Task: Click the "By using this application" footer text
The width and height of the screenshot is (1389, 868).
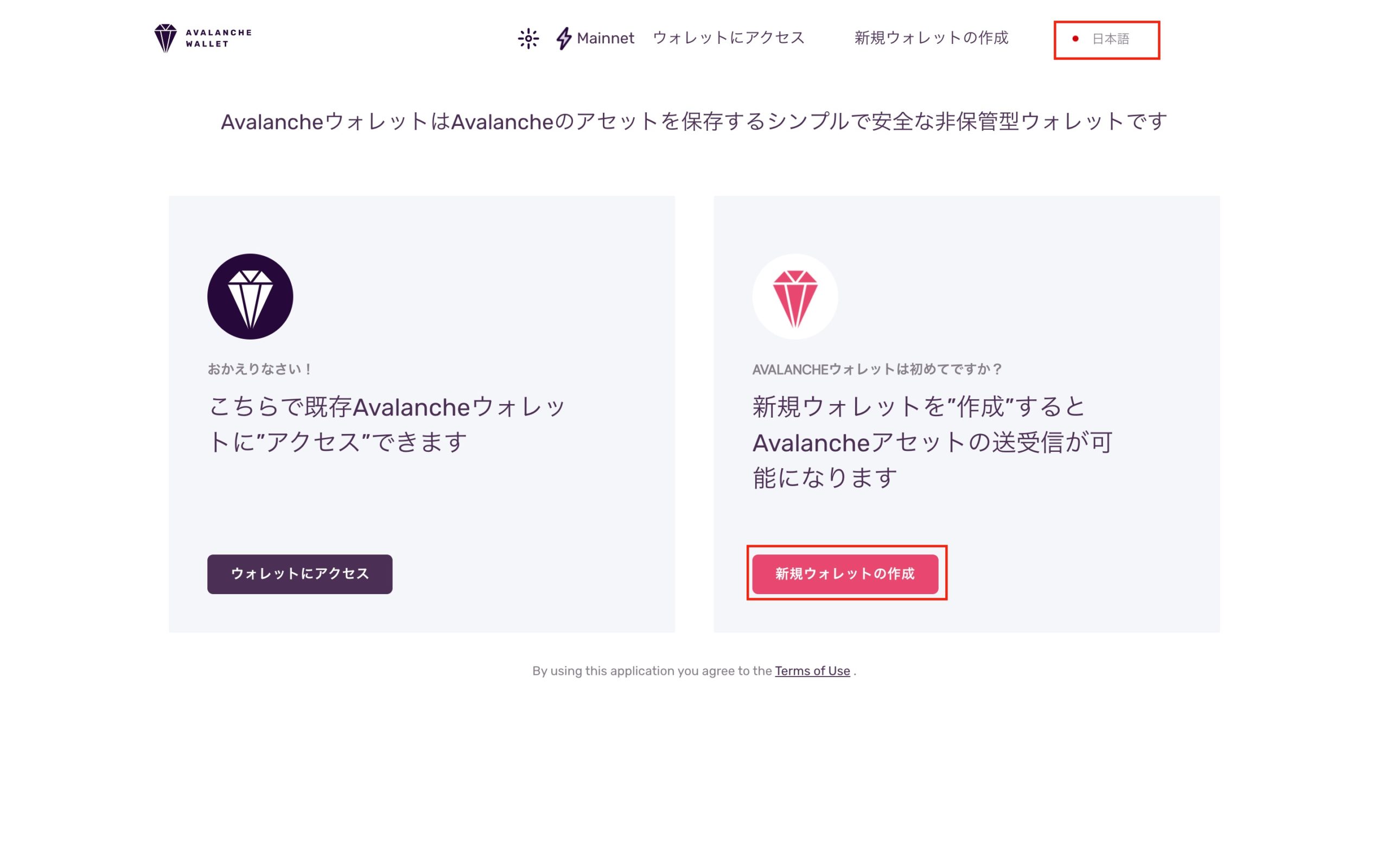Action: tap(652, 671)
